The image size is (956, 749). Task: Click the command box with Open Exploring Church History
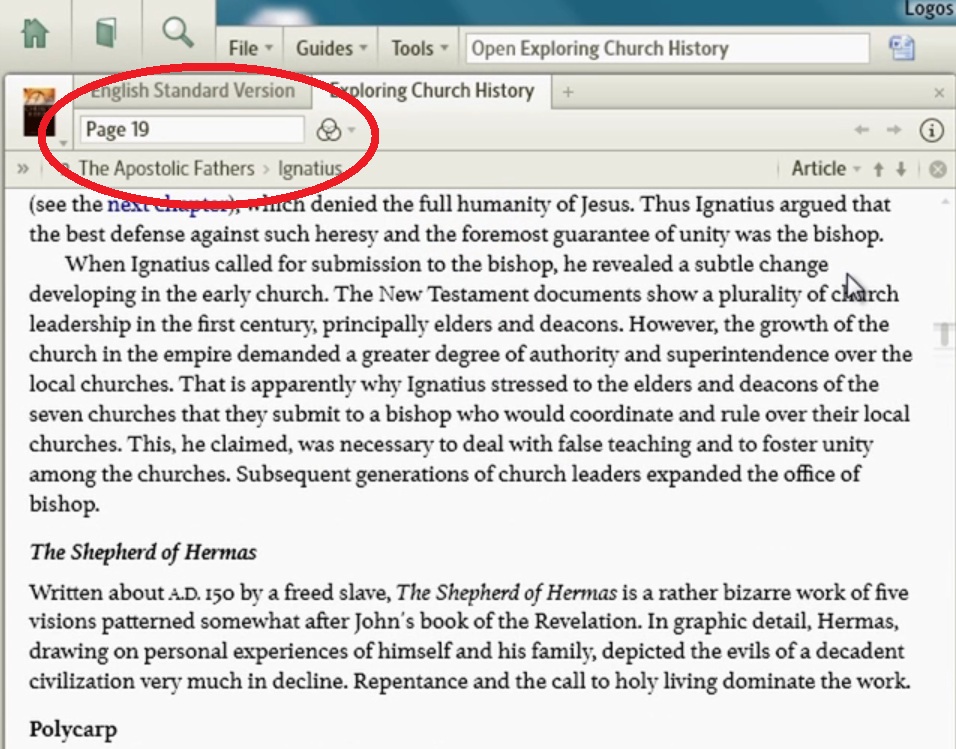pos(668,49)
